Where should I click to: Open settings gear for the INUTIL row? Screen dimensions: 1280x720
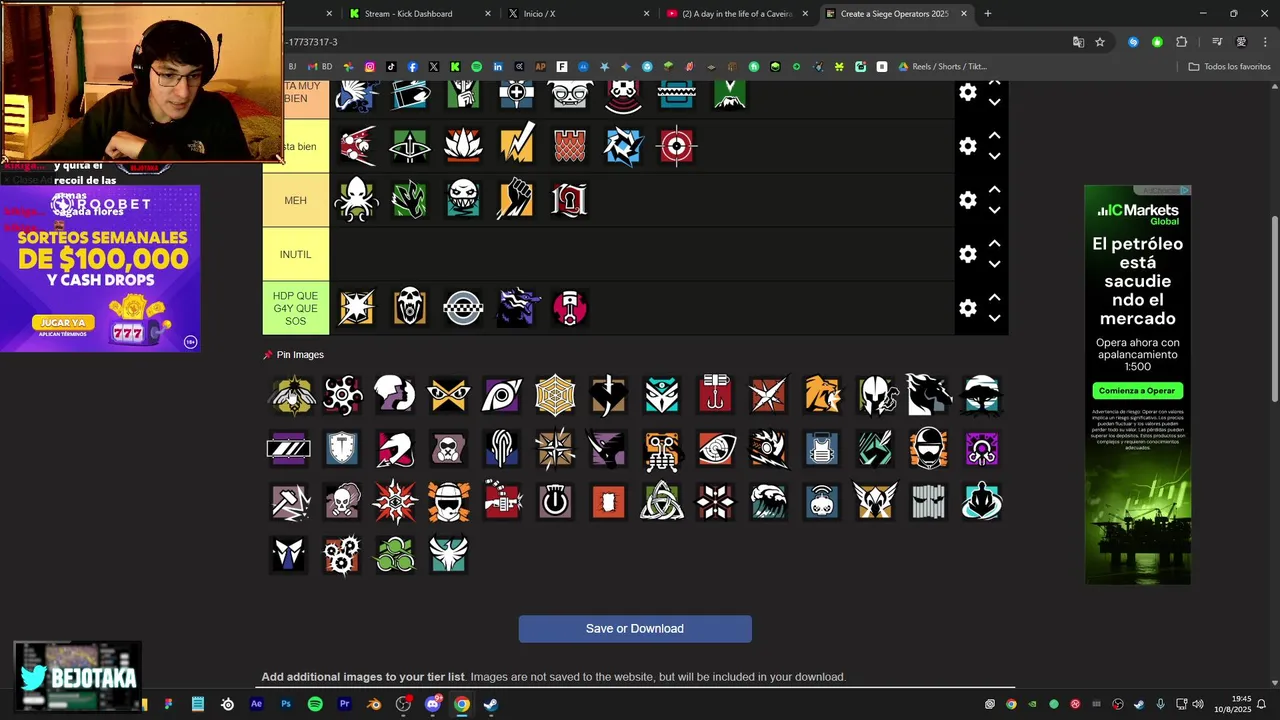[x=968, y=254]
